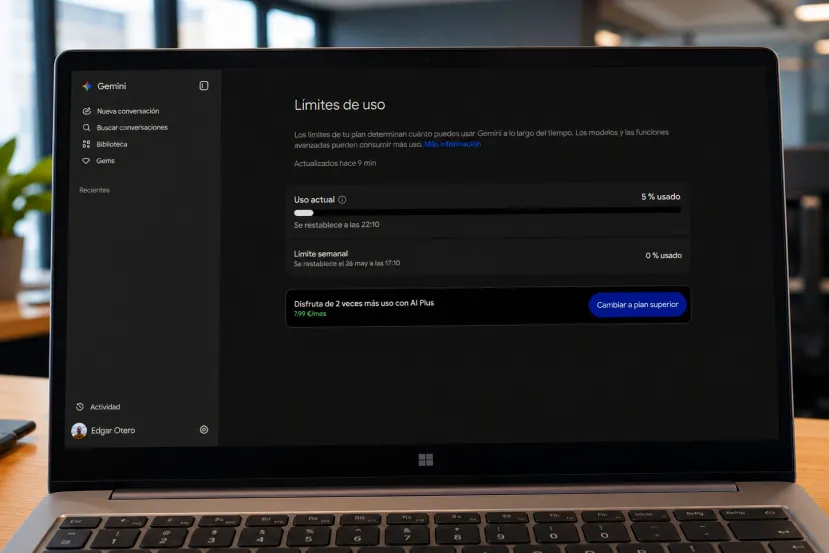The height and width of the screenshot is (553, 829).
Task: Click the Gemini sparkle logo icon
Action: (87, 86)
